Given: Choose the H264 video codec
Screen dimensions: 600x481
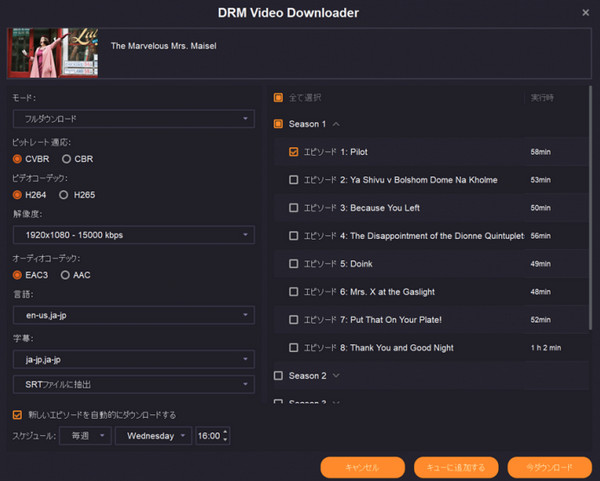Looking at the screenshot, I should click(x=29, y=195).
